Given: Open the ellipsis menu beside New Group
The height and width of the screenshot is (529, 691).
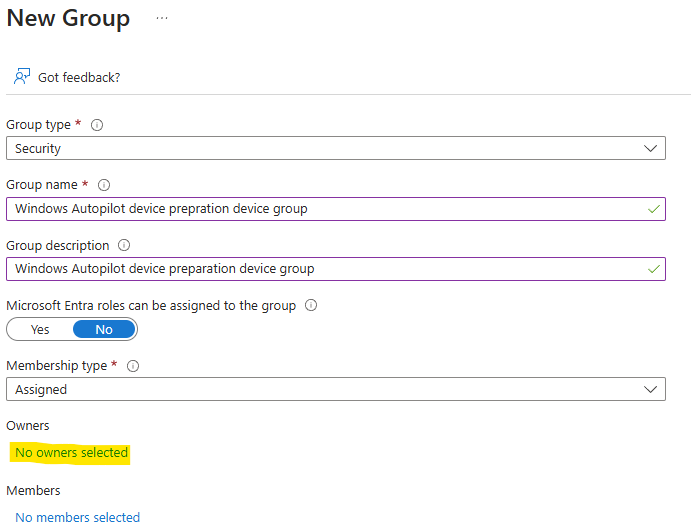Looking at the screenshot, I should (x=162, y=18).
